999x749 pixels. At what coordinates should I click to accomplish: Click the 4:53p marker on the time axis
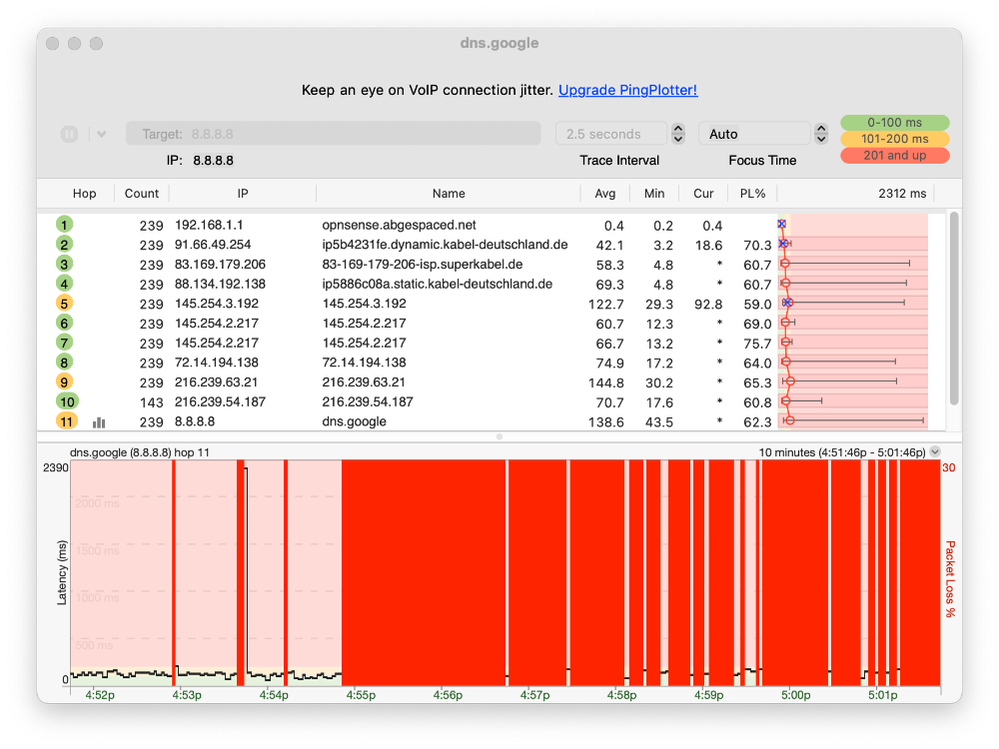tap(187, 695)
